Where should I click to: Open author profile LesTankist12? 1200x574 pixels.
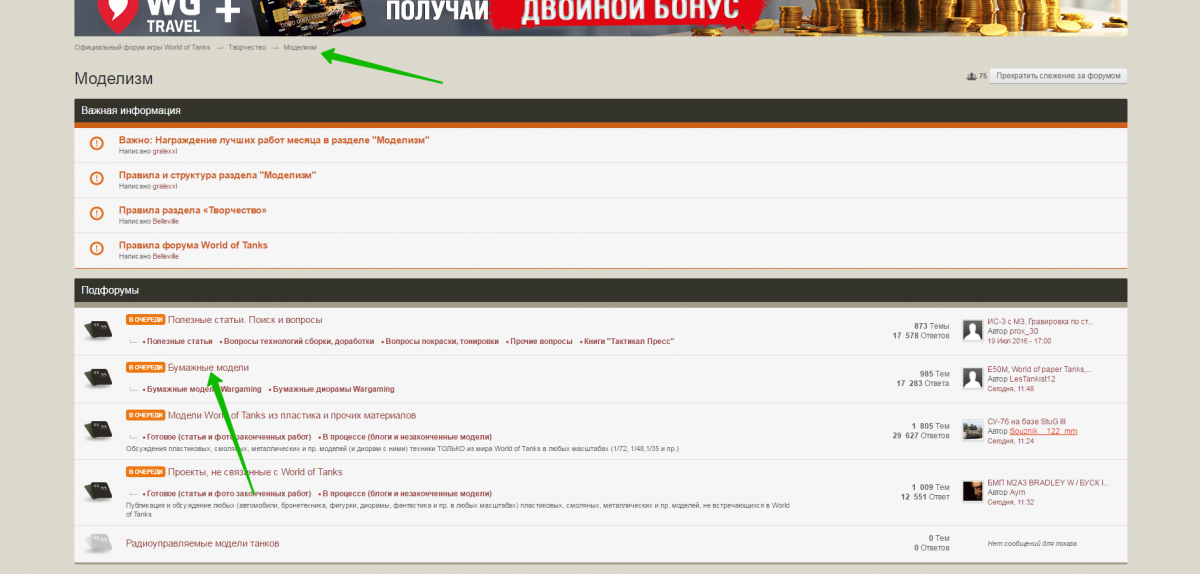(x=1033, y=379)
